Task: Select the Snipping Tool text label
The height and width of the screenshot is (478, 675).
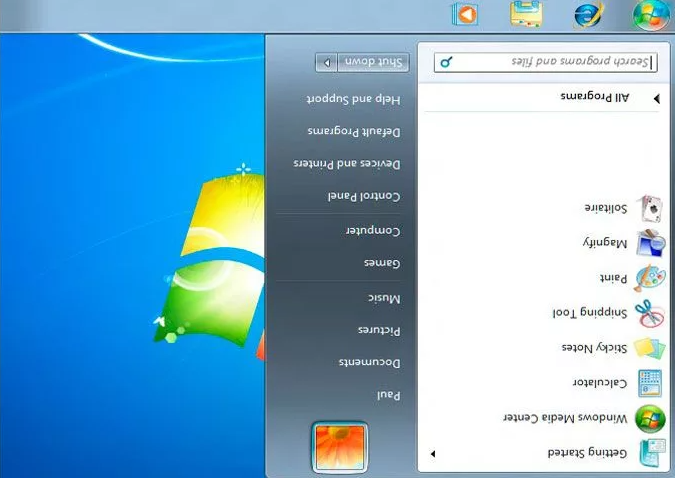Action: (x=590, y=312)
